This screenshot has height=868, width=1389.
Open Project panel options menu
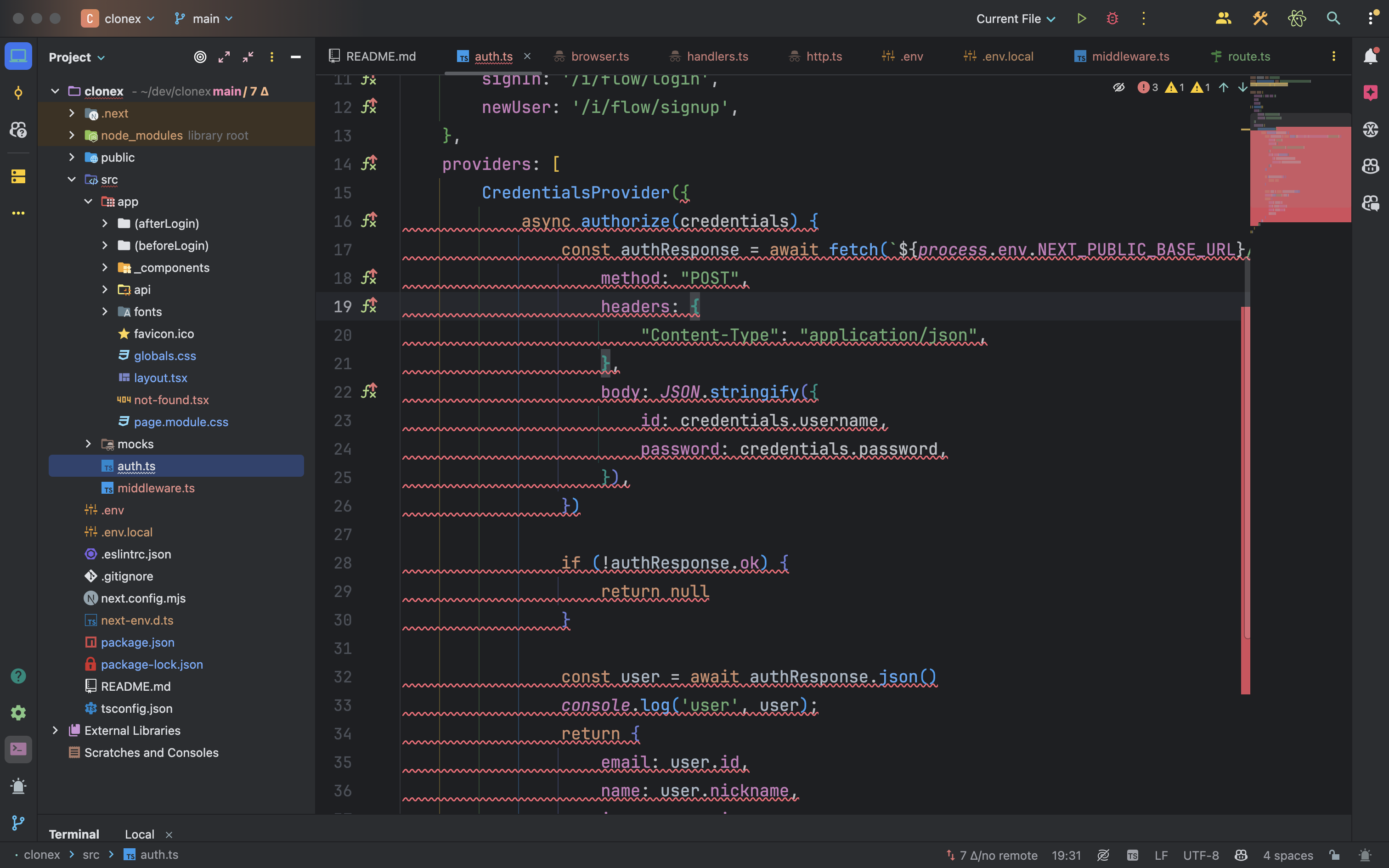click(272, 57)
